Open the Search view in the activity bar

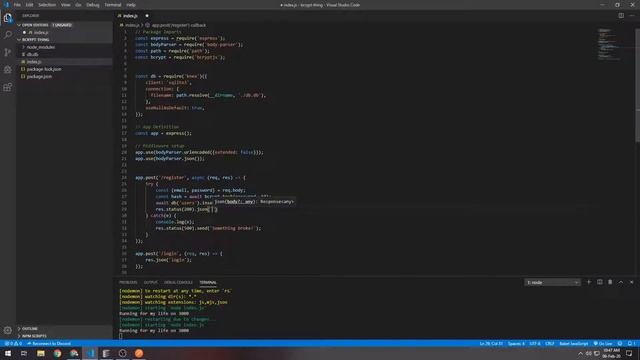(x=8, y=35)
